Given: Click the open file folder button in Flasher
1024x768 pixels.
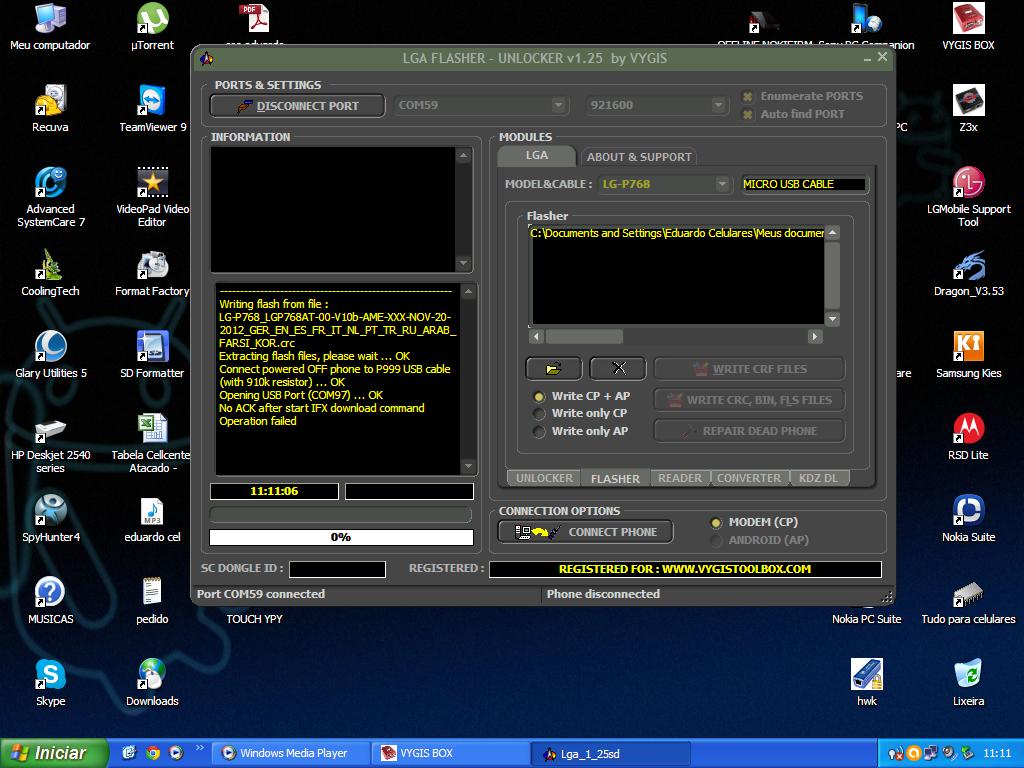Looking at the screenshot, I should (553, 368).
